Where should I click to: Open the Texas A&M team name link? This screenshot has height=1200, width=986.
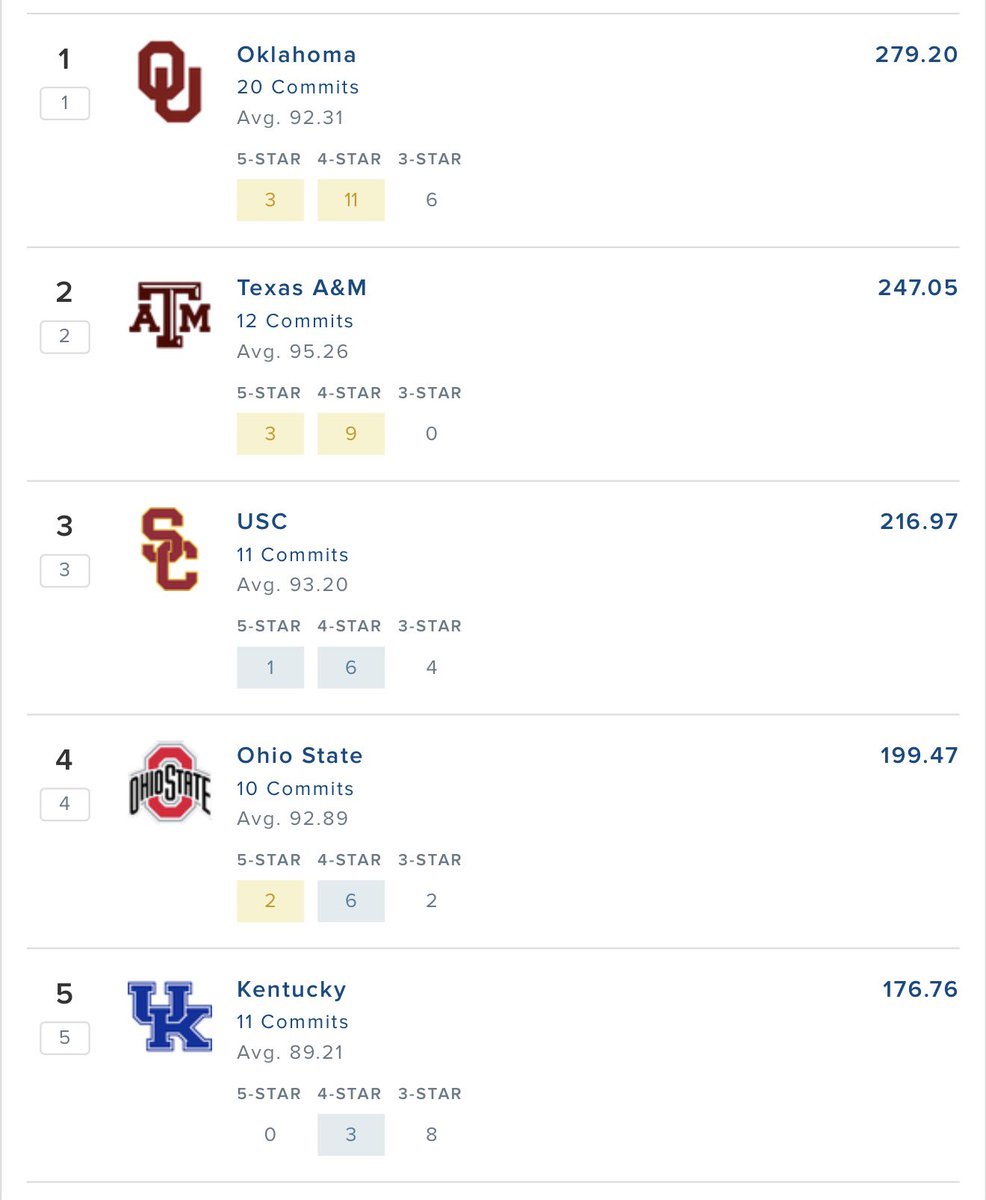[301, 288]
